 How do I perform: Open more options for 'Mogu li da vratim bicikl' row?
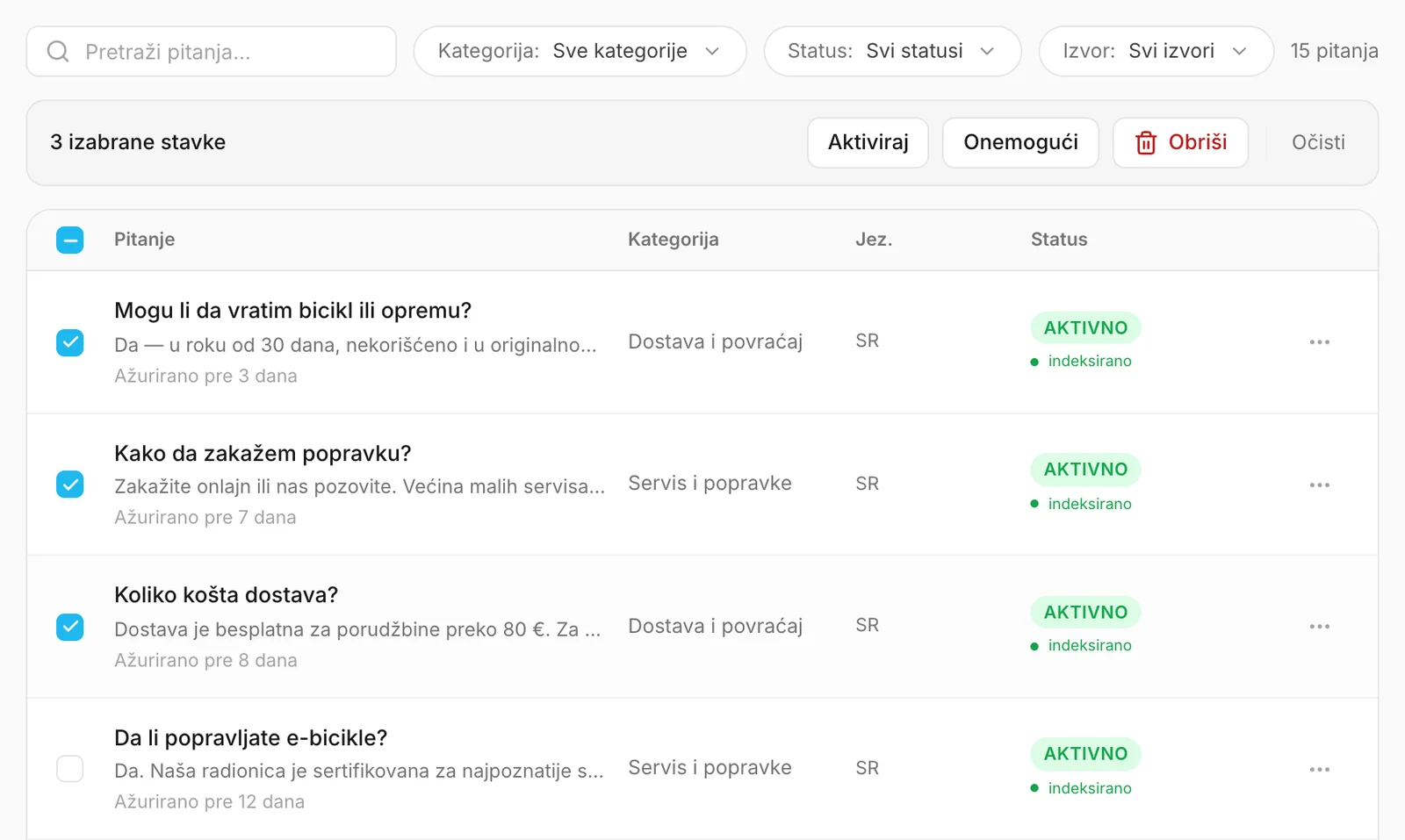tap(1319, 342)
